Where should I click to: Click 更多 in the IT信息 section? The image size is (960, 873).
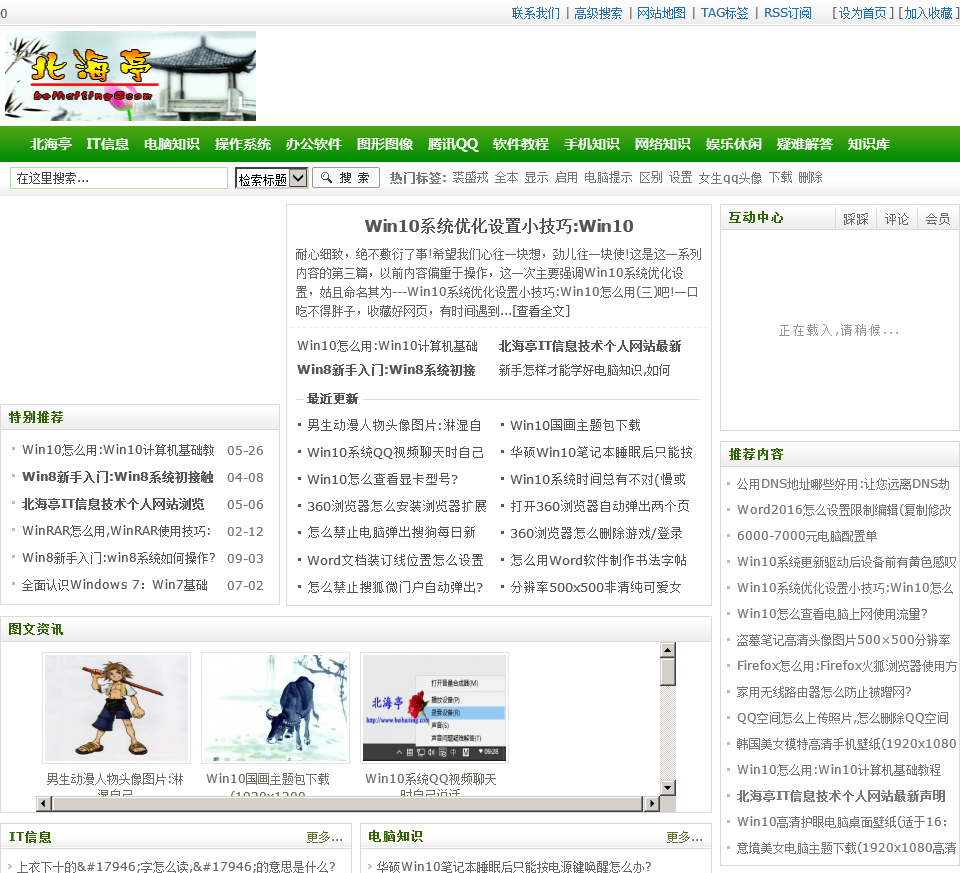[x=324, y=837]
